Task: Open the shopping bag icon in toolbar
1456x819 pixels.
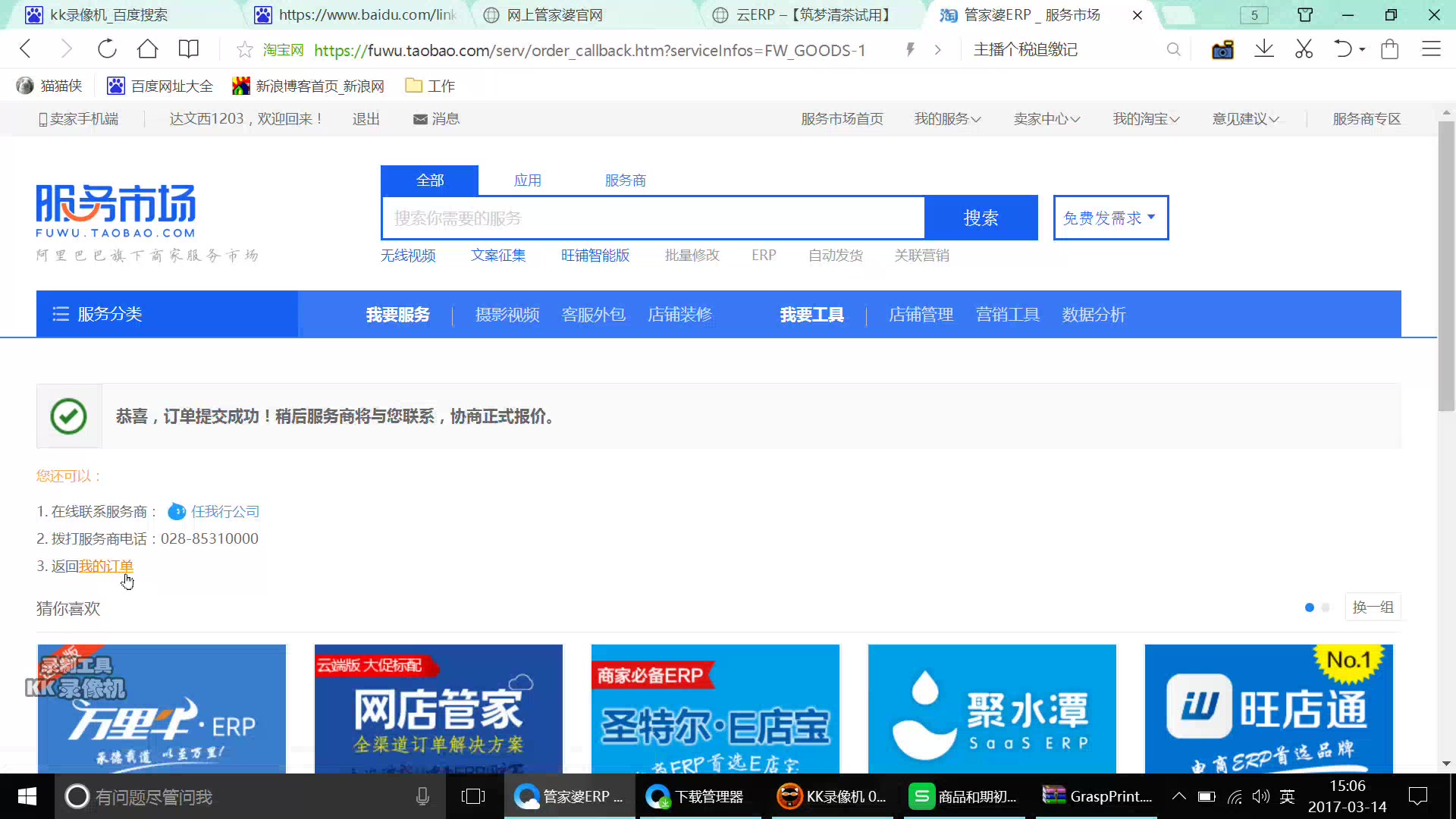Action: tap(1390, 49)
